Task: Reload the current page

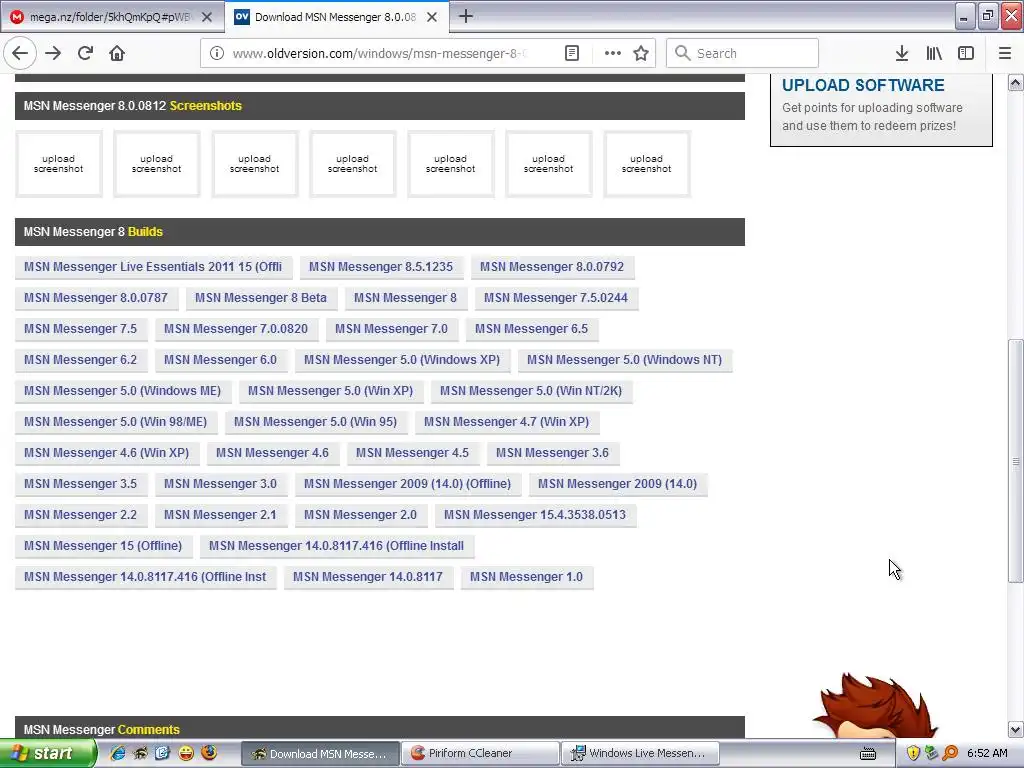Action: pyautogui.click(x=85, y=53)
